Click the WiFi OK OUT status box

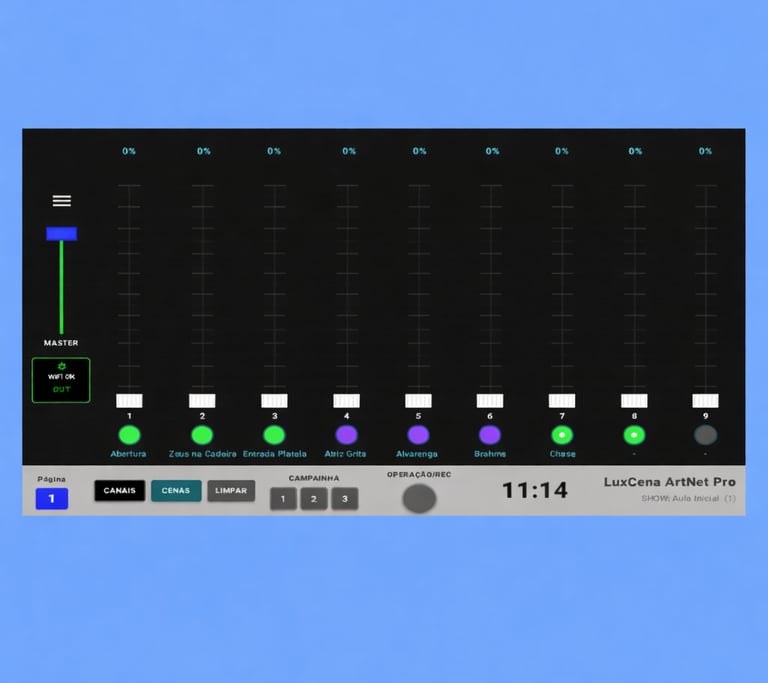pyautogui.click(x=61, y=380)
